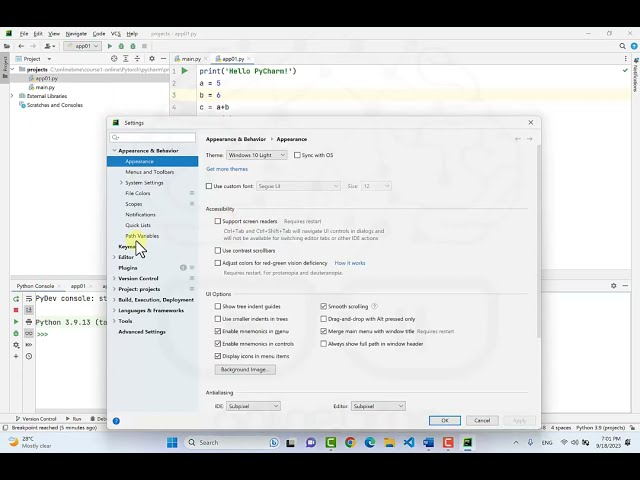Select main.py in Project tree

pos(45,87)
